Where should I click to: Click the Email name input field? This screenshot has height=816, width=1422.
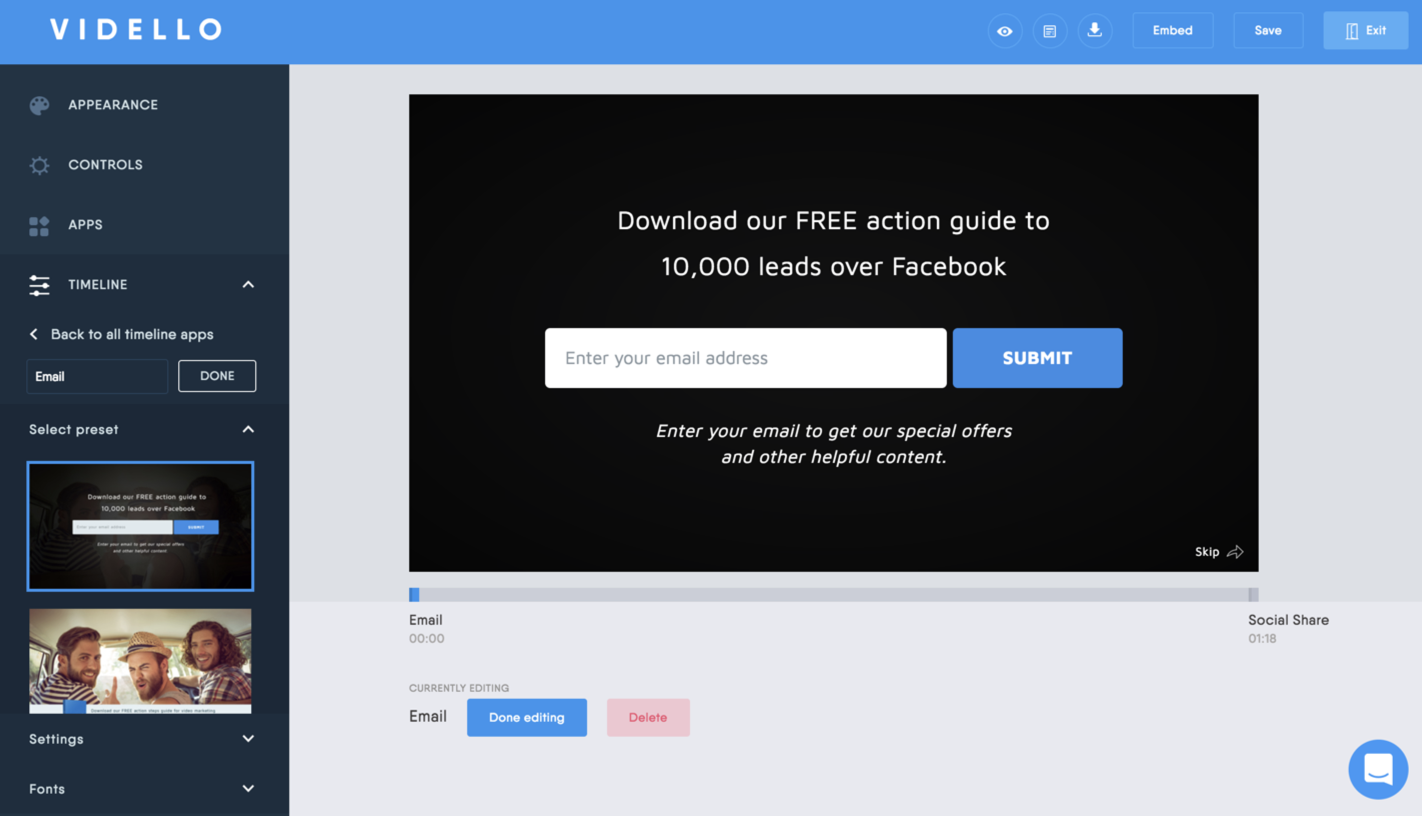point(97,376)
